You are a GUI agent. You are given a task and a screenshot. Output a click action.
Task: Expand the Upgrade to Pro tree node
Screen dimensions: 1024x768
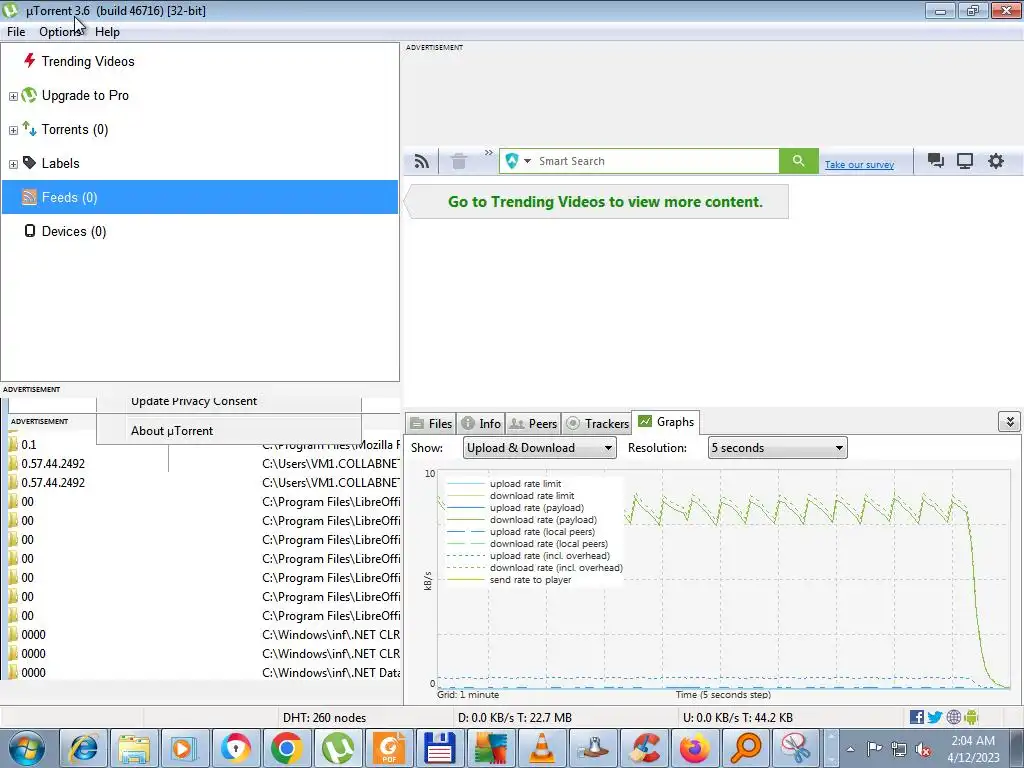click(13, 96)
